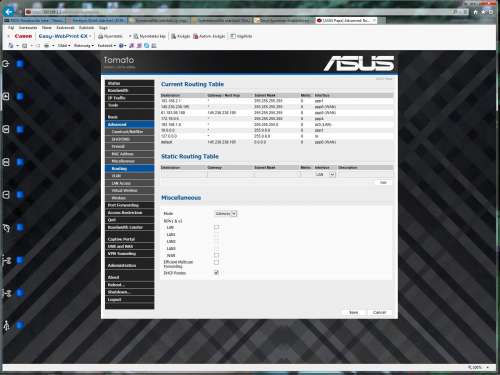Screen dimensions: 500x375
Task: Open Port Forwarding in sidebar
Action: point(130,205)
